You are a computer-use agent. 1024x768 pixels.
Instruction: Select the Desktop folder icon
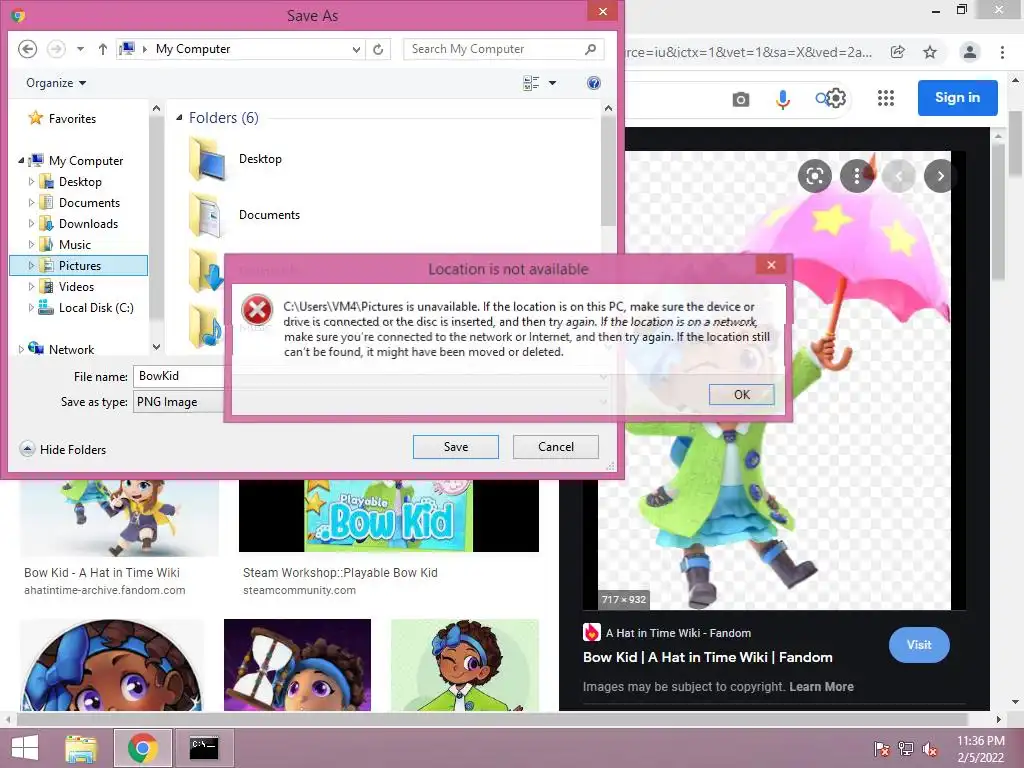207,159
